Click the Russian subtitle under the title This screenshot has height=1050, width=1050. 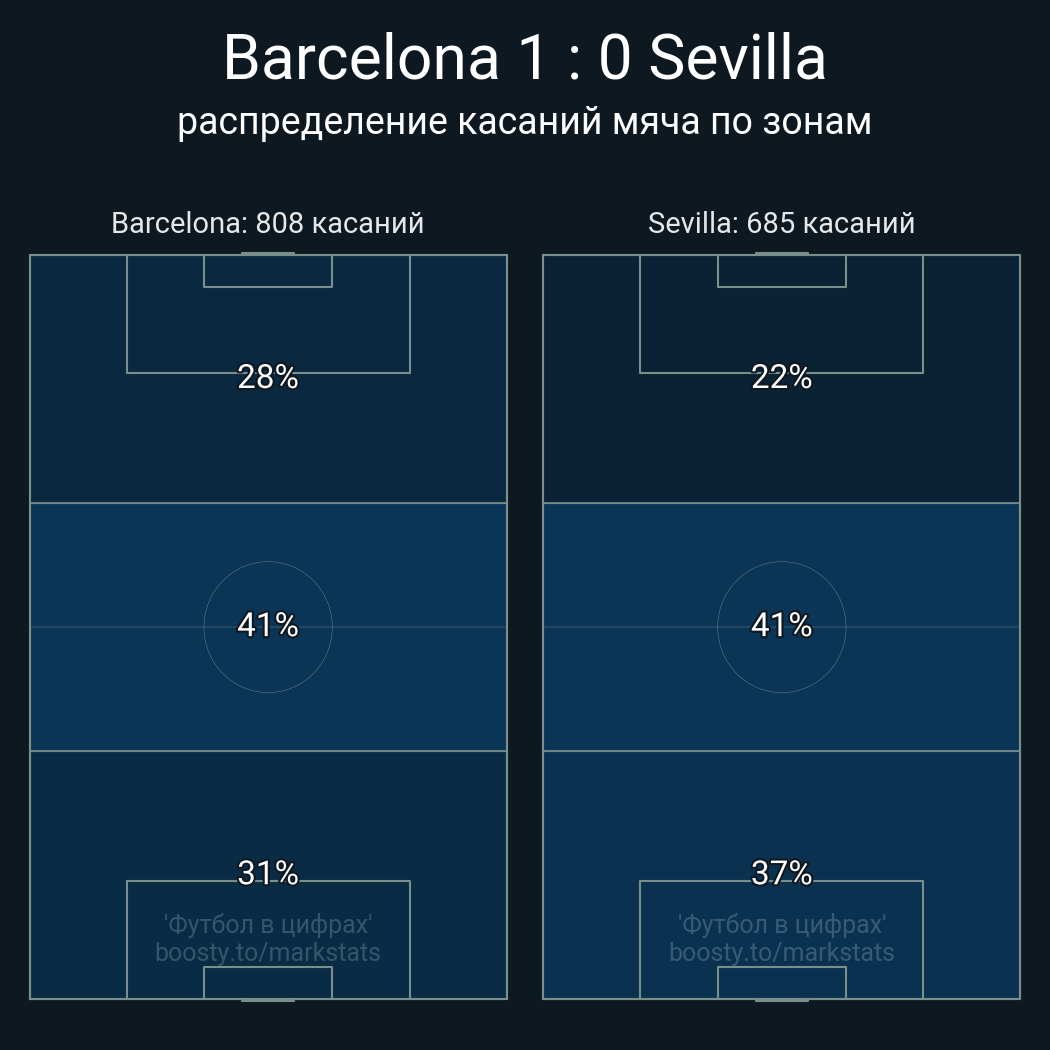524,121
